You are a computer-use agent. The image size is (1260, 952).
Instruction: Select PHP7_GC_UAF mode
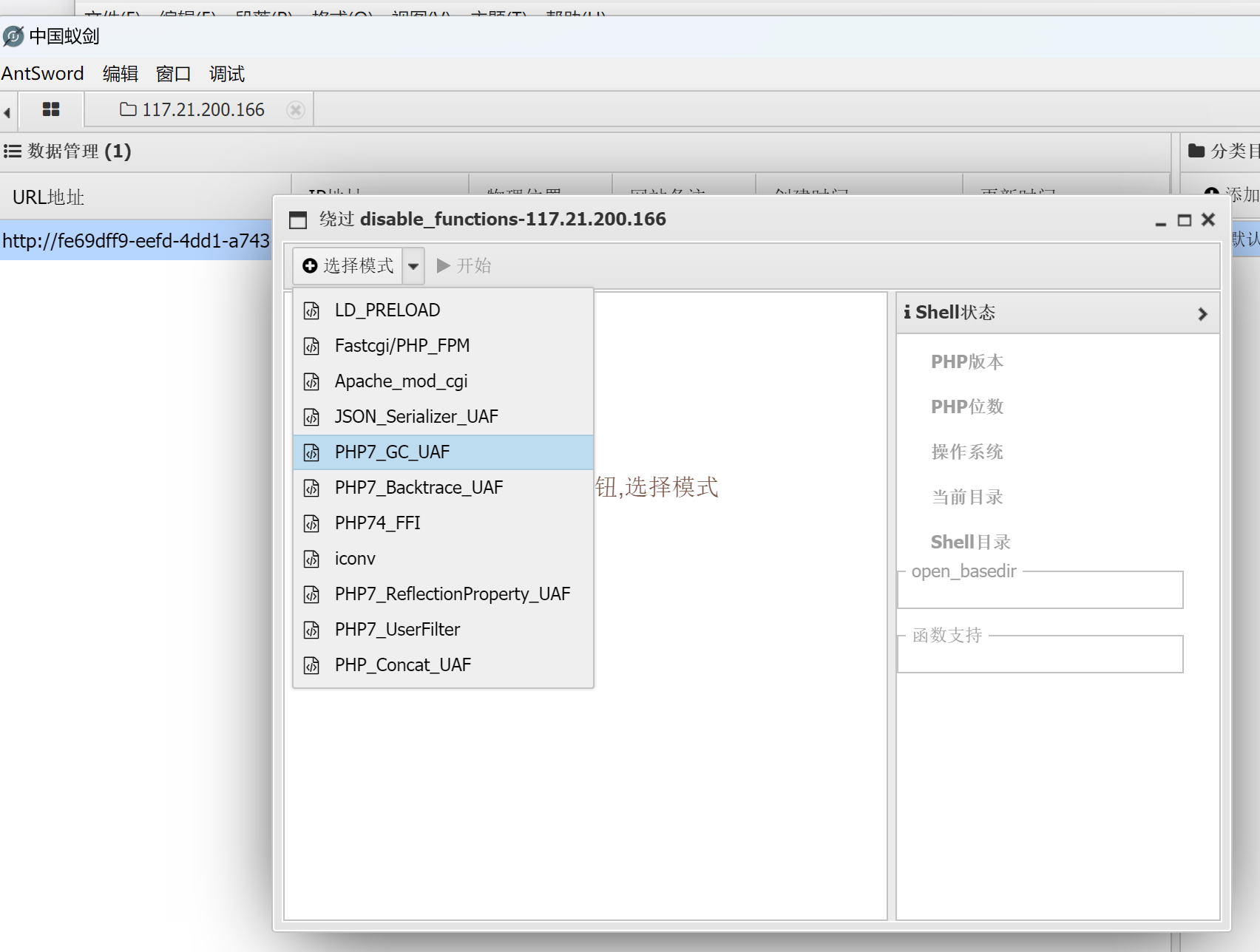coord(443,452)
